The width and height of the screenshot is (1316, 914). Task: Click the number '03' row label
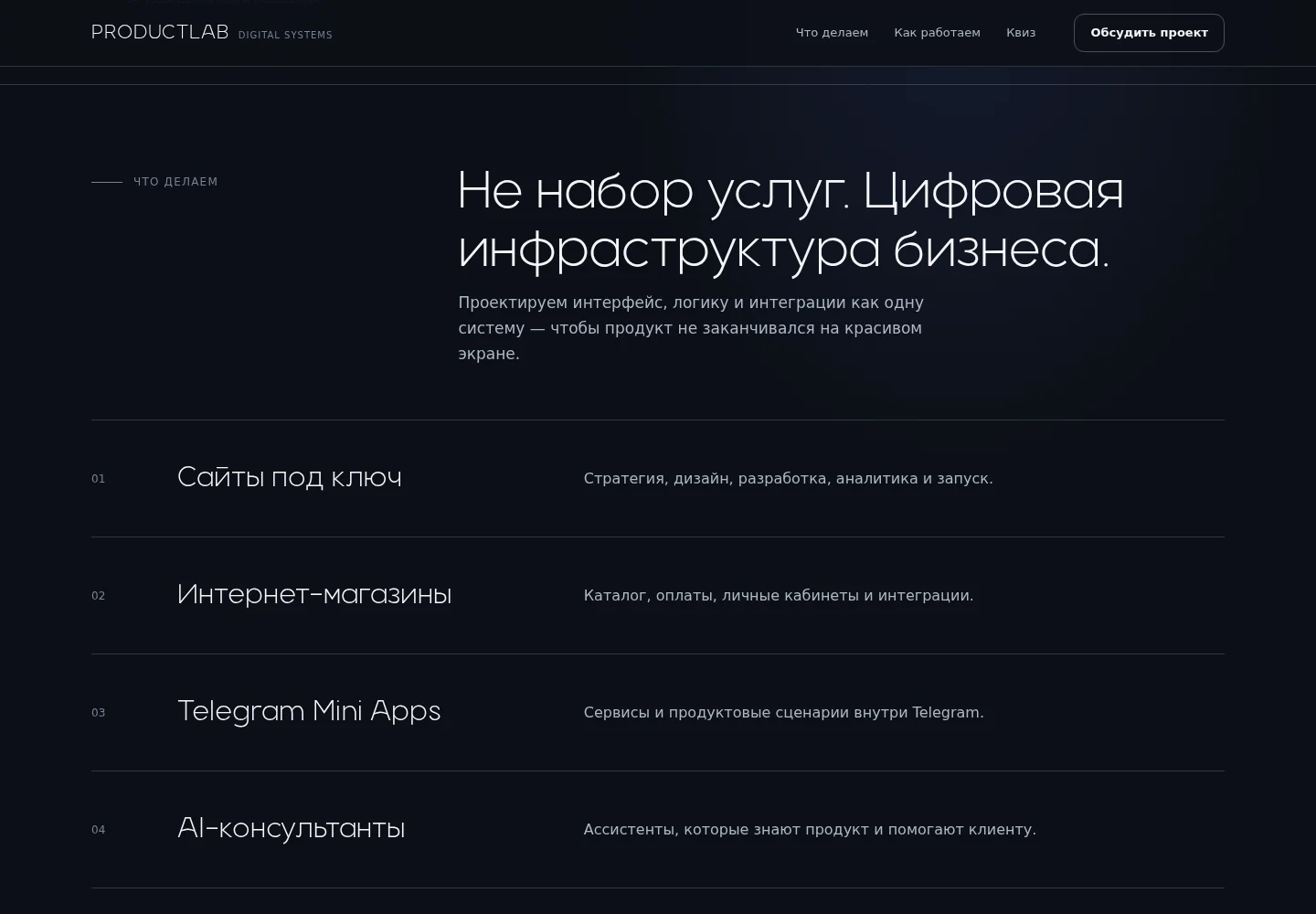(x=99, y=713)
